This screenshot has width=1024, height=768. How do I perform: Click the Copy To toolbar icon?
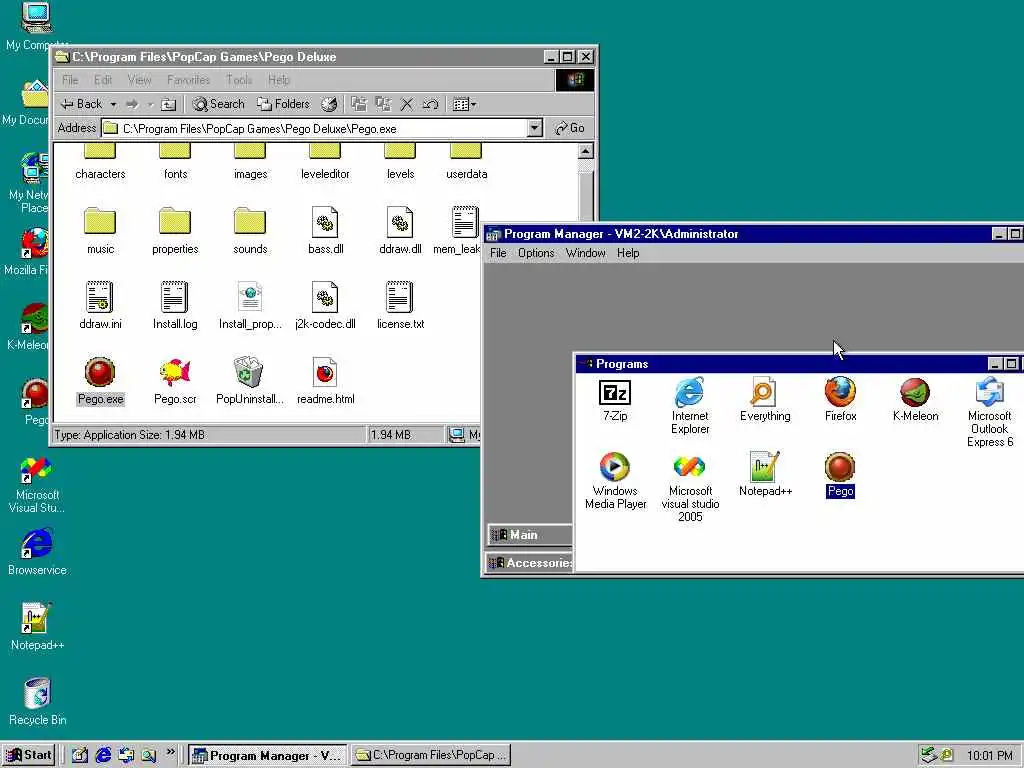[x=383, y=104]
